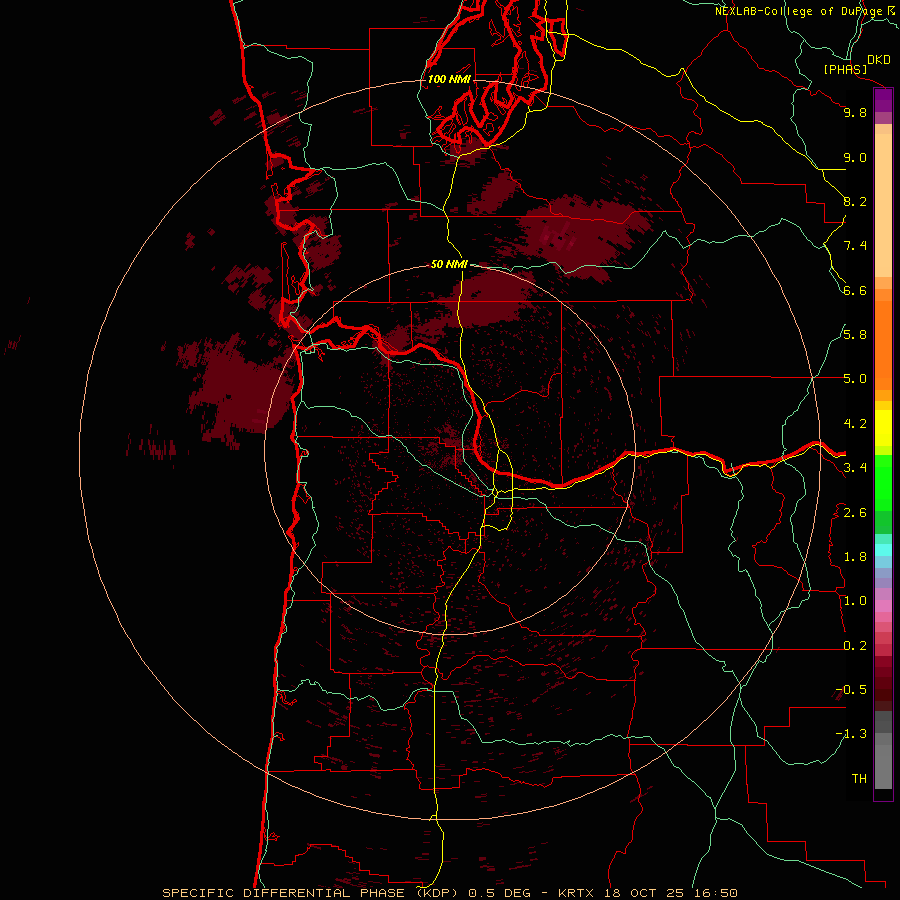The width and height of the screenshot is (900, 900).
Task: Select the 6.6 legend value
Action: click(x=855, y=290)
